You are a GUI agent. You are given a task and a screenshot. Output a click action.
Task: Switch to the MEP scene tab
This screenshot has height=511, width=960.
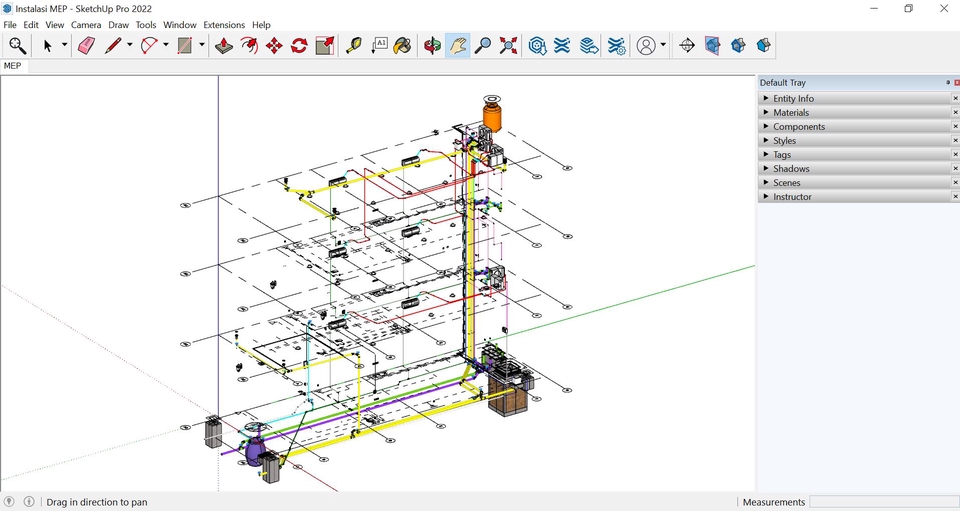(x=12, y=65)
